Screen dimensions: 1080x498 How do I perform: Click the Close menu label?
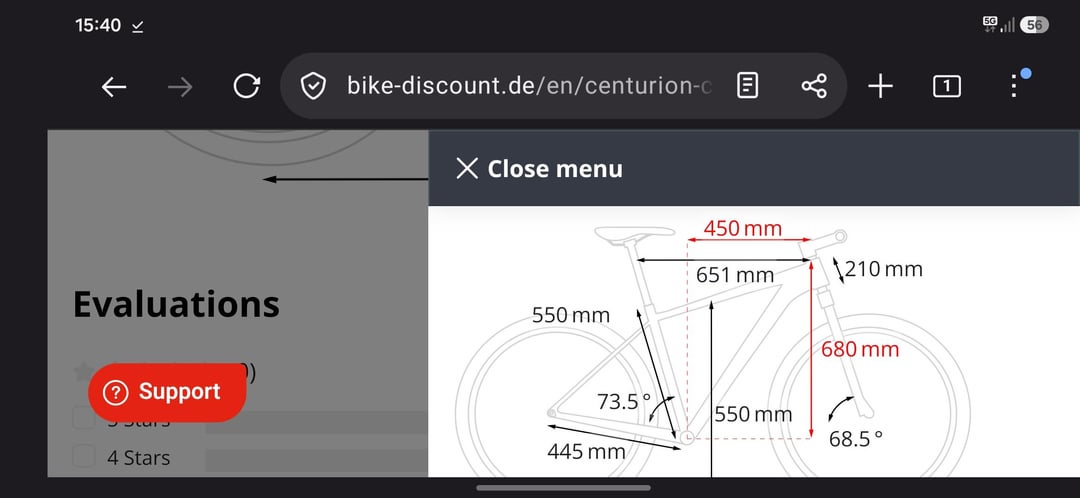click(555, 169)
